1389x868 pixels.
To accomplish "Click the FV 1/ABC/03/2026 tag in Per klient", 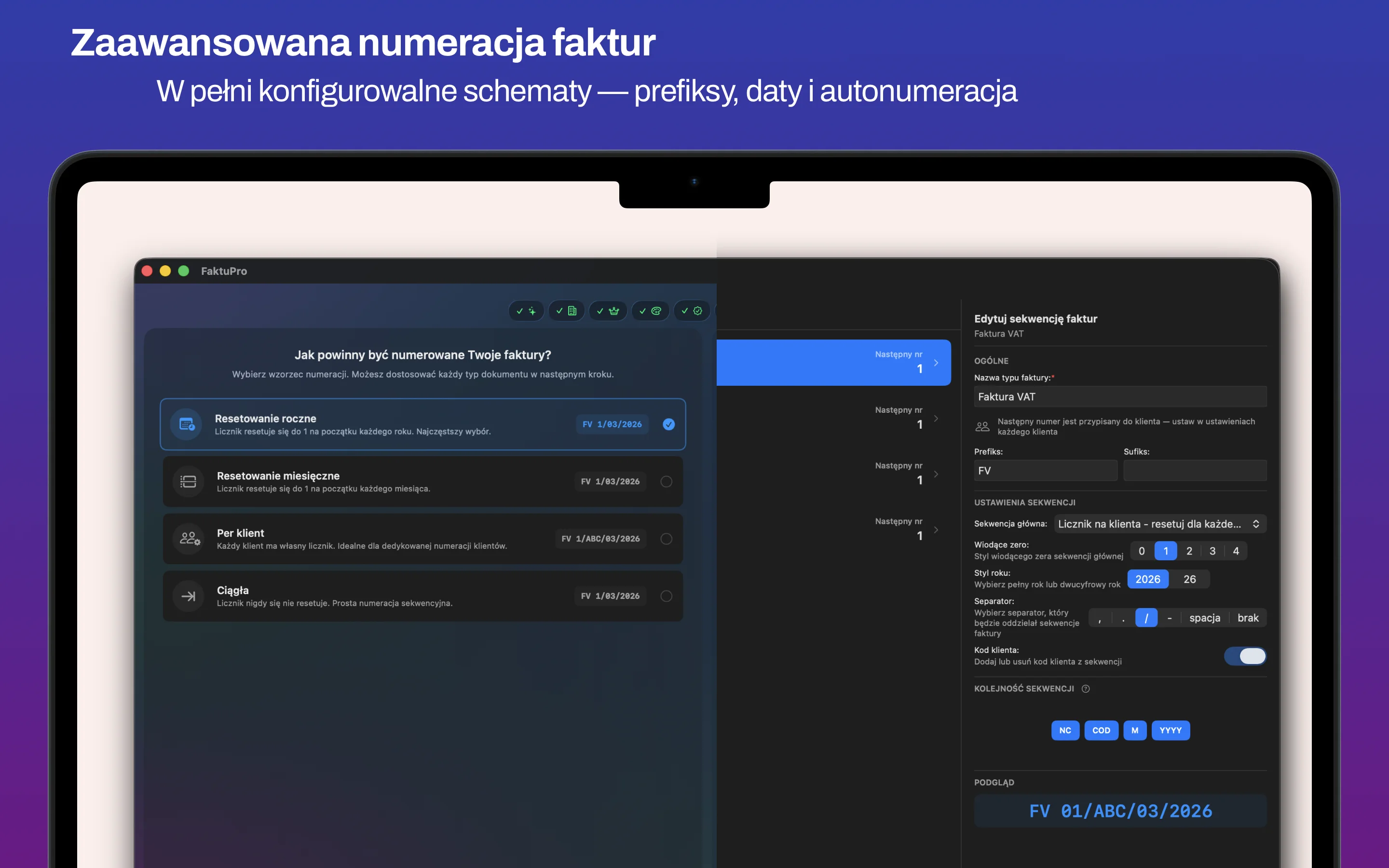I will click(x=600, y=539).
